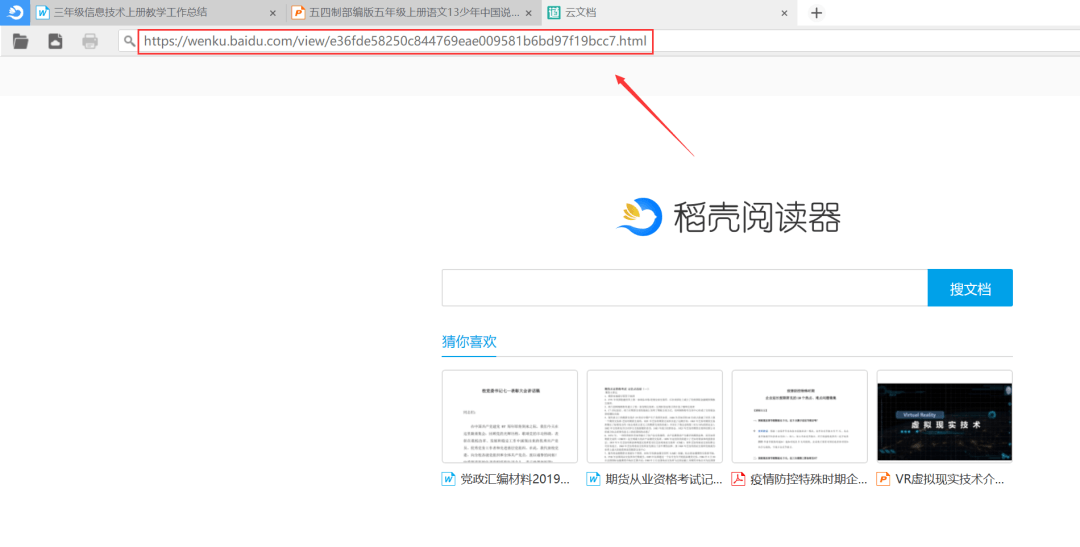Screen dimensions: 1080x547
Task: Close the 三年级信息技术上册教学工作总结 tab
Action: point(273,13)
